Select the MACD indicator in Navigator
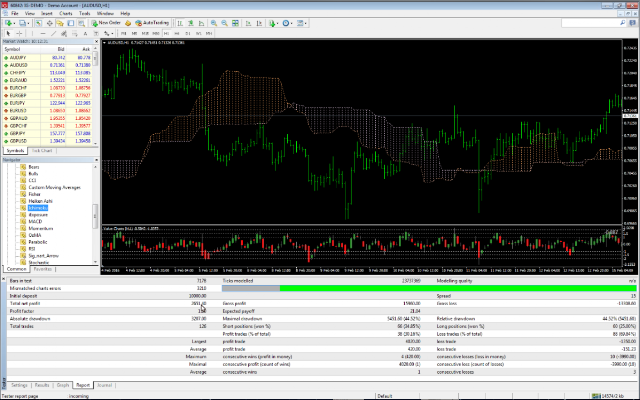The height and width of the screenshot is (400, 640). pos(35,222)
